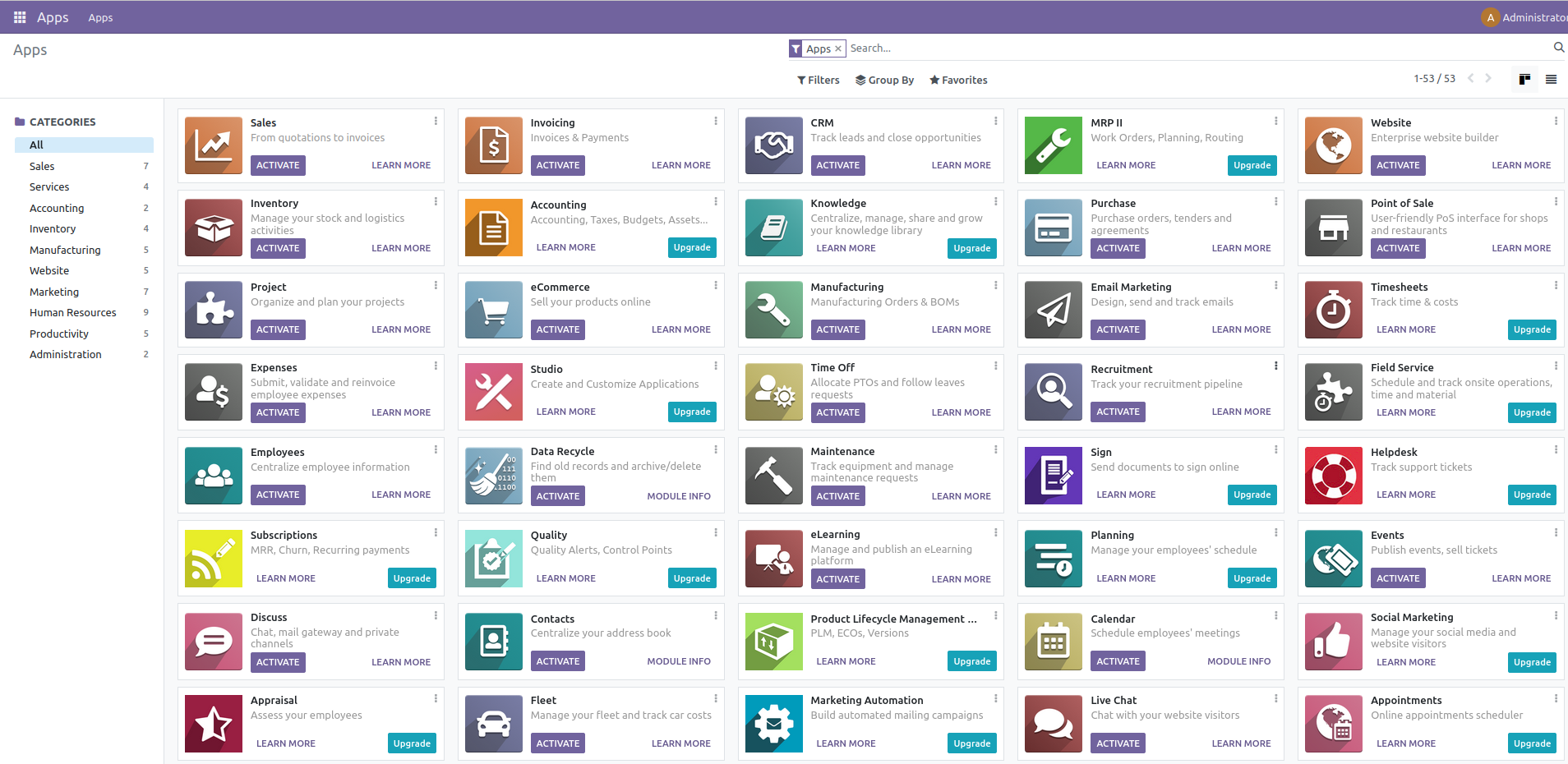Remove the Apps filter tag
The height and width of the screenshot is (764, 1568).
tap(838, 49)
